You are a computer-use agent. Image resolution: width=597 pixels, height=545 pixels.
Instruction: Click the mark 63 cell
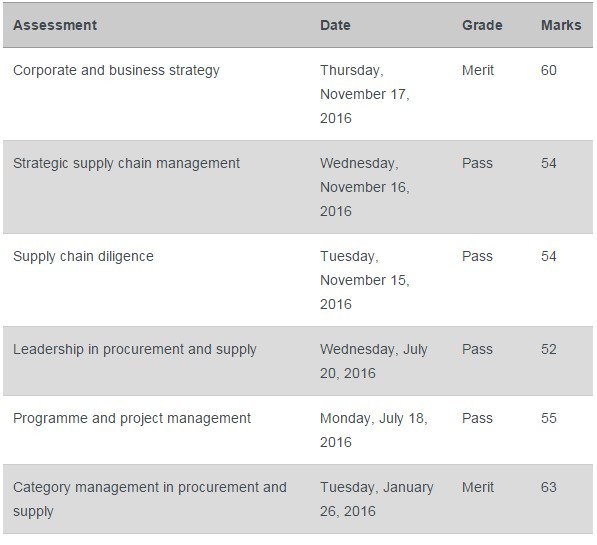[x=549, y=487]
